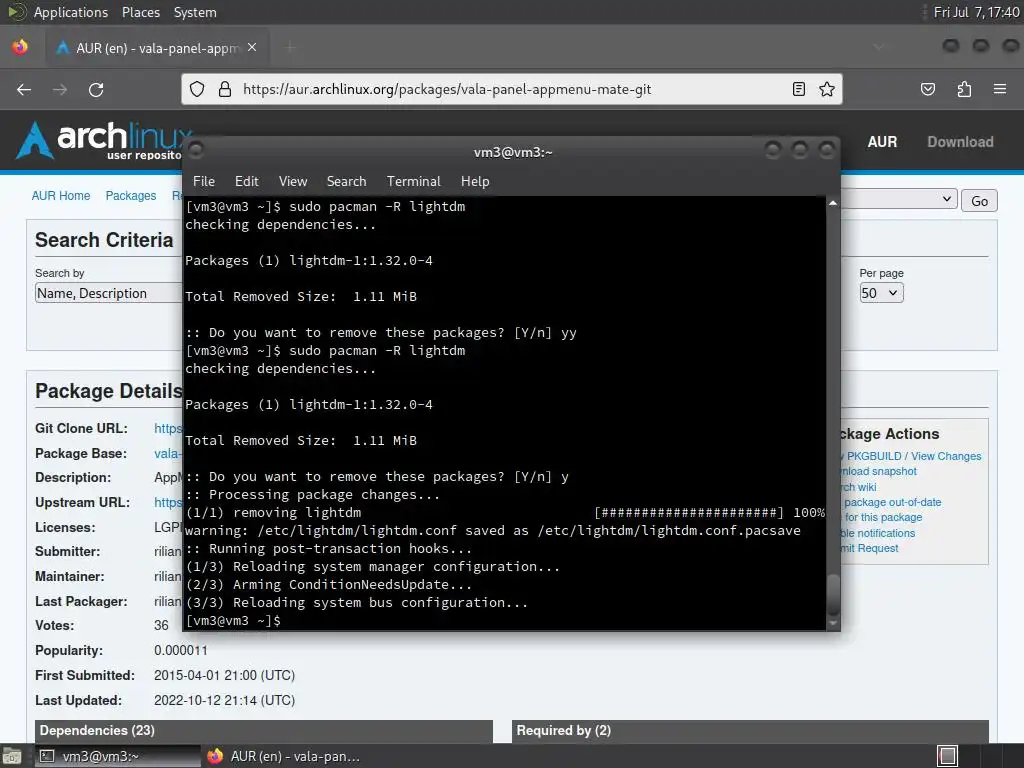Open the terminal Terminal menu
This screenshot has height=768, width=1024.
413,182
